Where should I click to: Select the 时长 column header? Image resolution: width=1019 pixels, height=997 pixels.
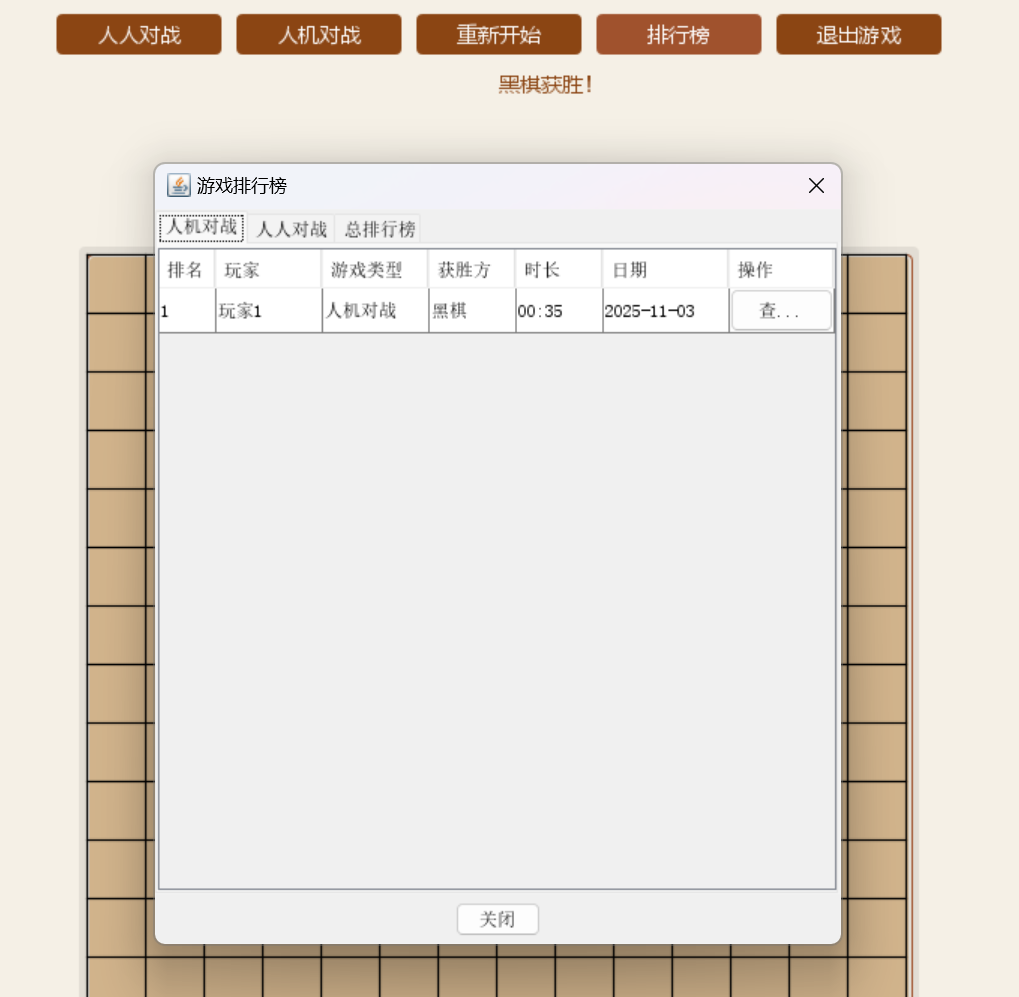559,269
